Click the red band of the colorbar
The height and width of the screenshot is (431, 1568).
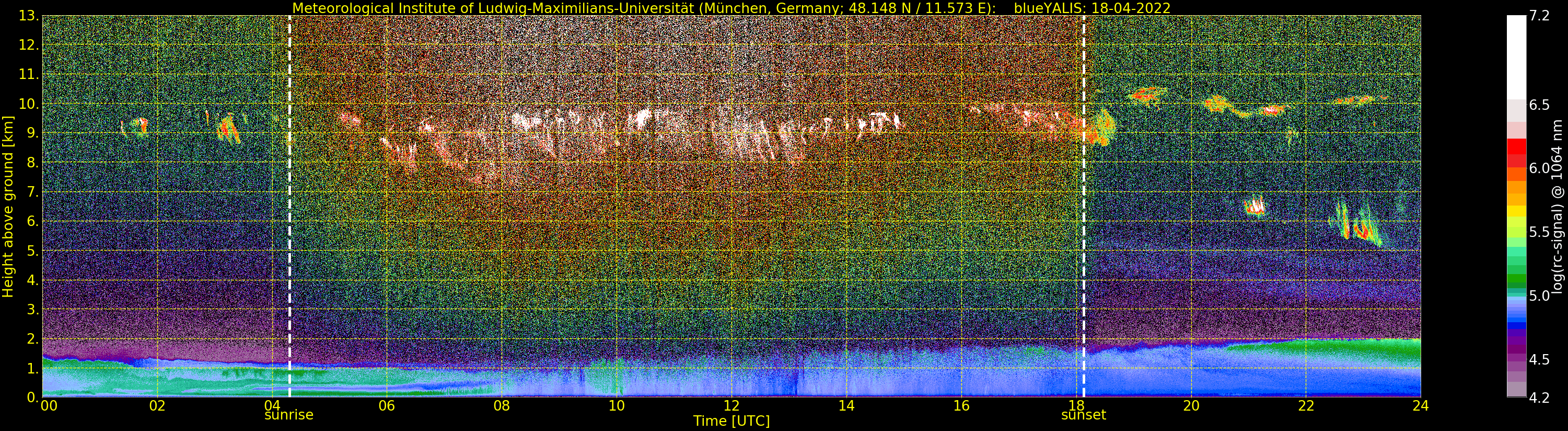coord(1516,146)
